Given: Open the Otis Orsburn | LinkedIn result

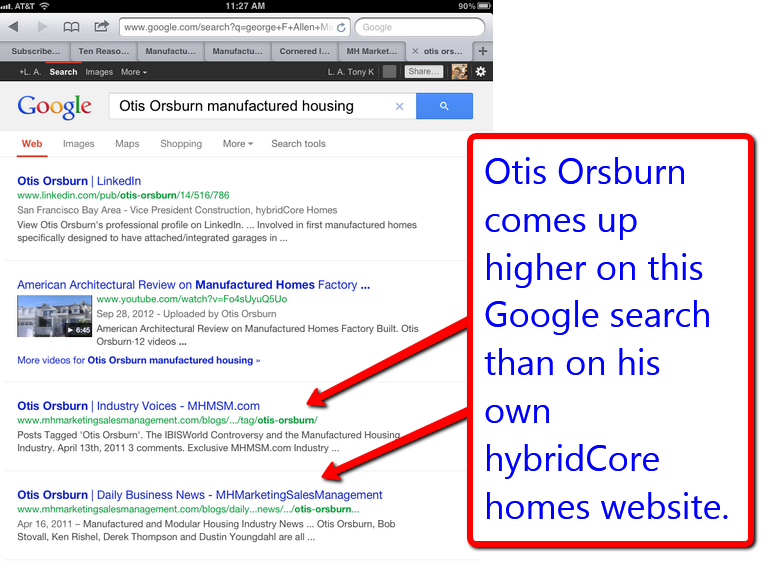Looking at the screenshot, I should click(x=79, y=181).
